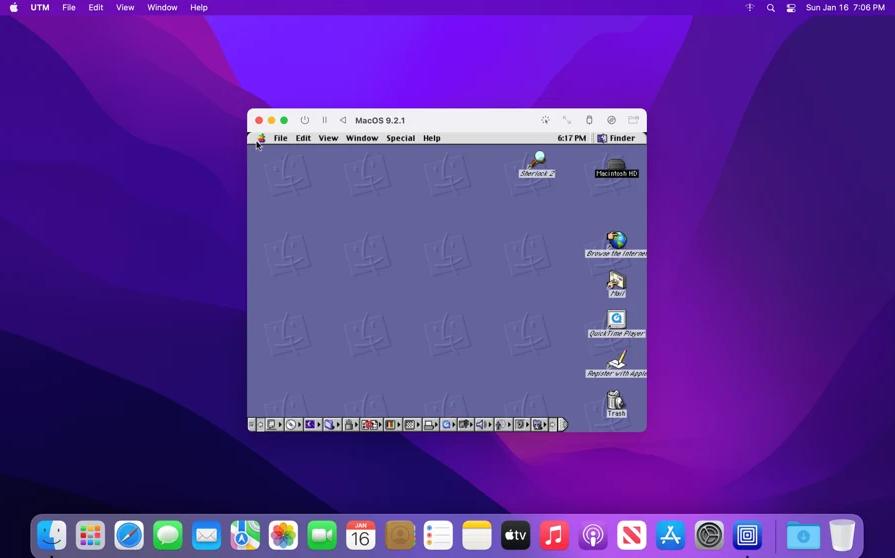Viewport: 895px width, 558px height.
Task: Open the macOS Apple logo menu
Action: pyautogui.click(x=14, y=7)
